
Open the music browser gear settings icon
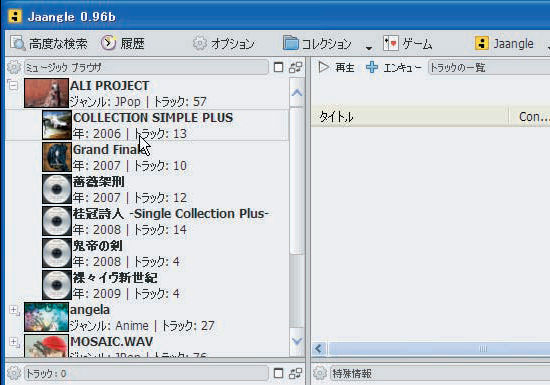pos(14,67)
